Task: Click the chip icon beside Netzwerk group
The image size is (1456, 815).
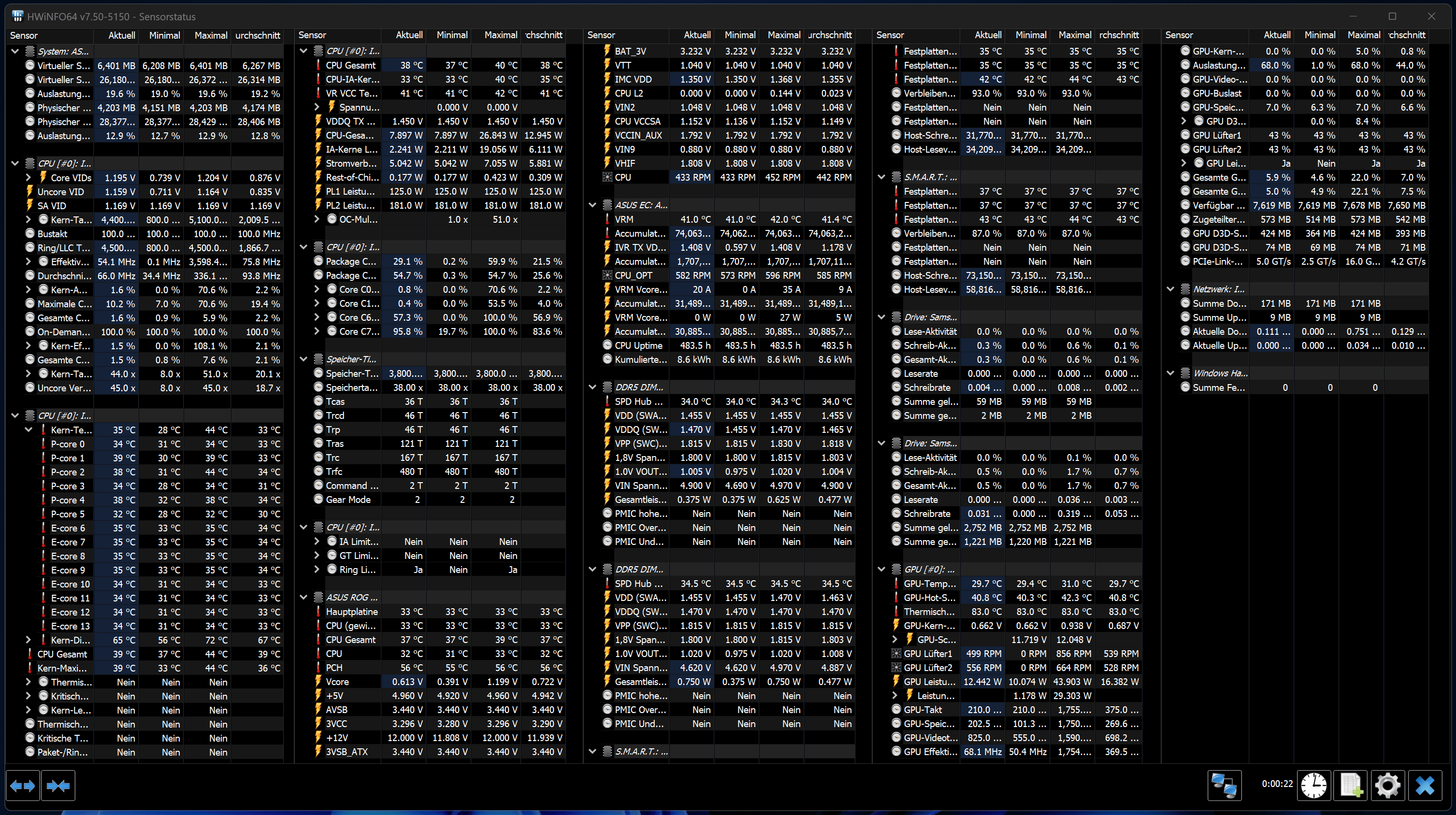Action: [x=1185, y=289]
